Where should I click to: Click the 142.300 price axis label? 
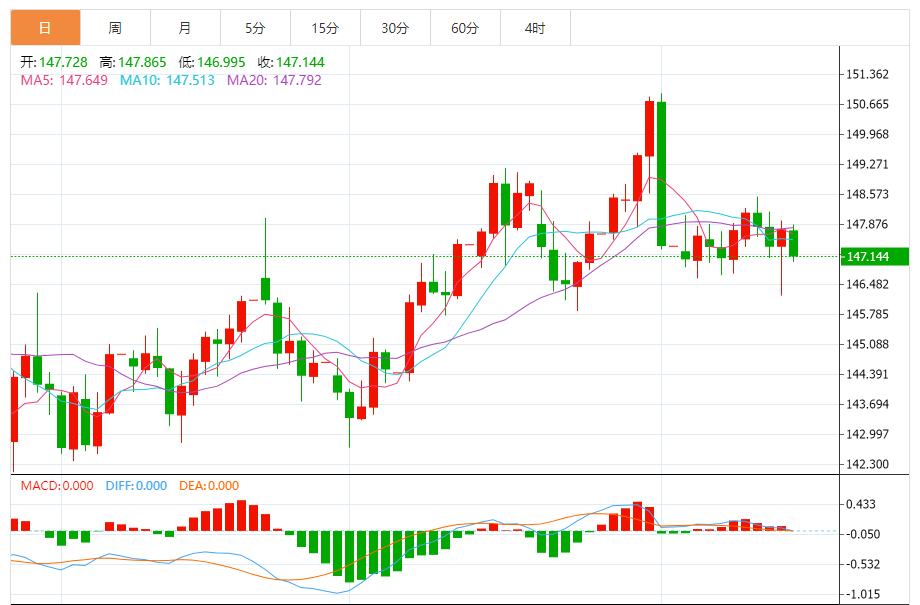click(867, 464)
